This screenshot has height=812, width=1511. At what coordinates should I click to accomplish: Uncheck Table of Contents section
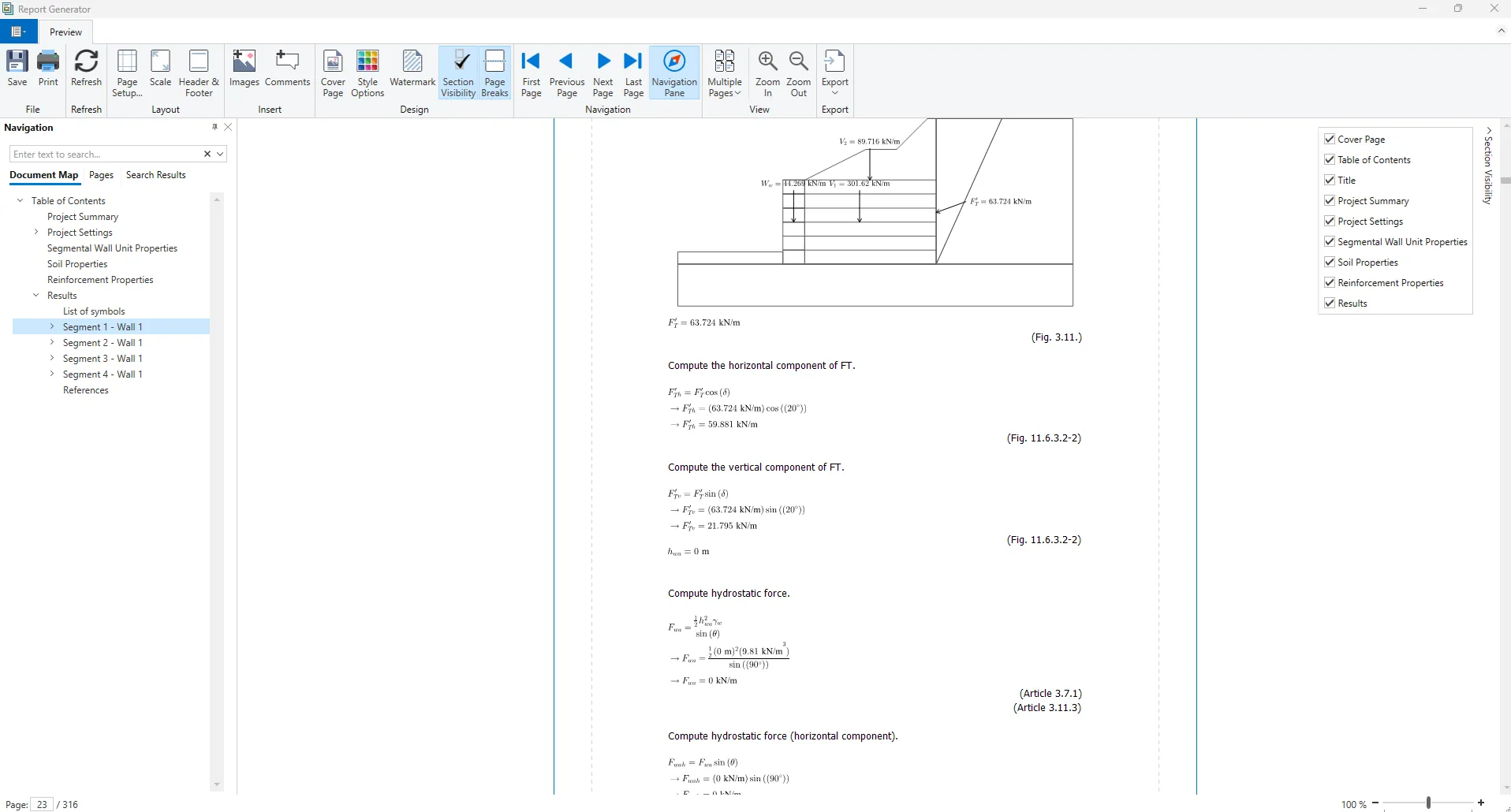tap(1330, 159)
